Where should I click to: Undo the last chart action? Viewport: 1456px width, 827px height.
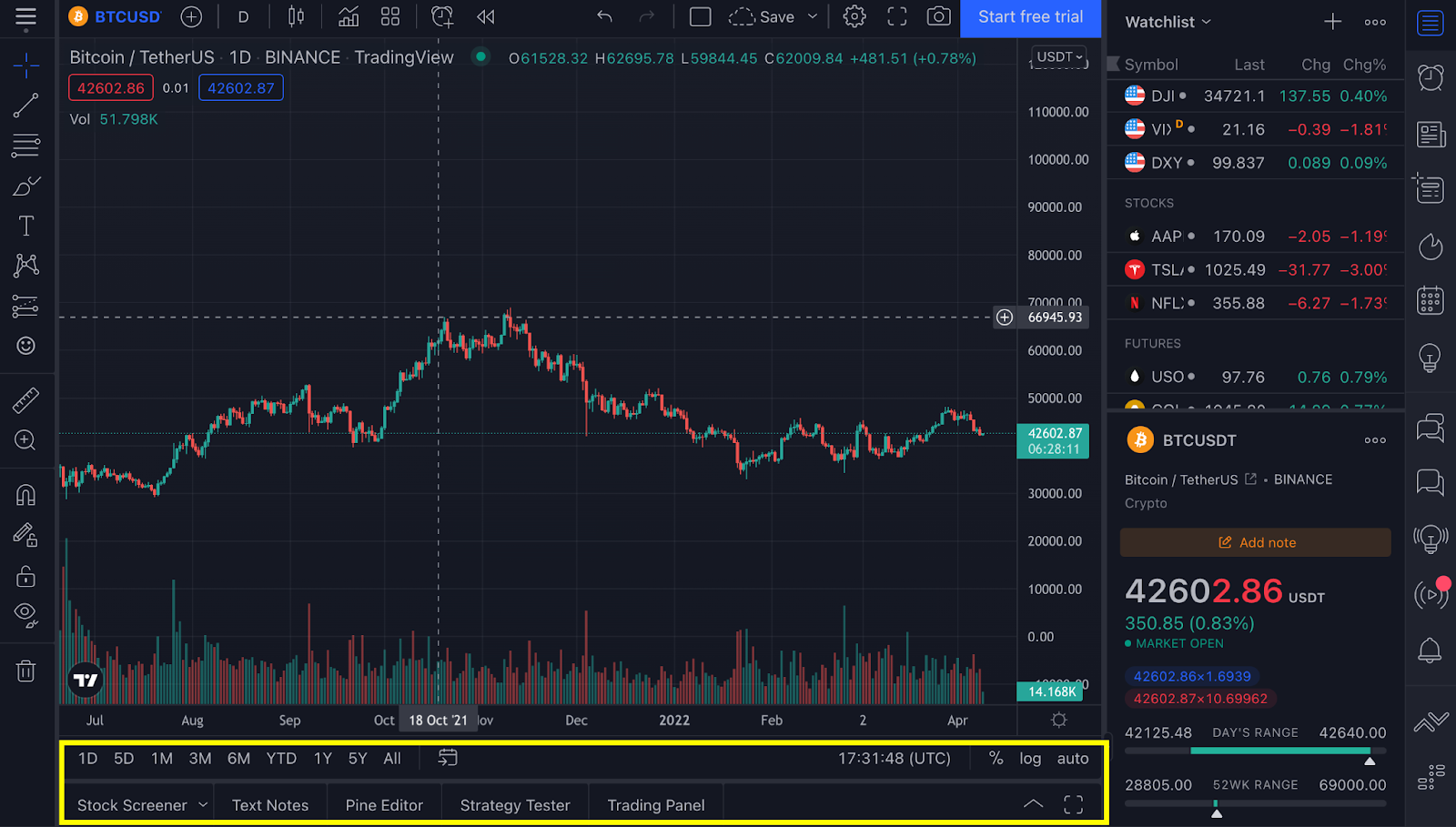pos(604,16)
